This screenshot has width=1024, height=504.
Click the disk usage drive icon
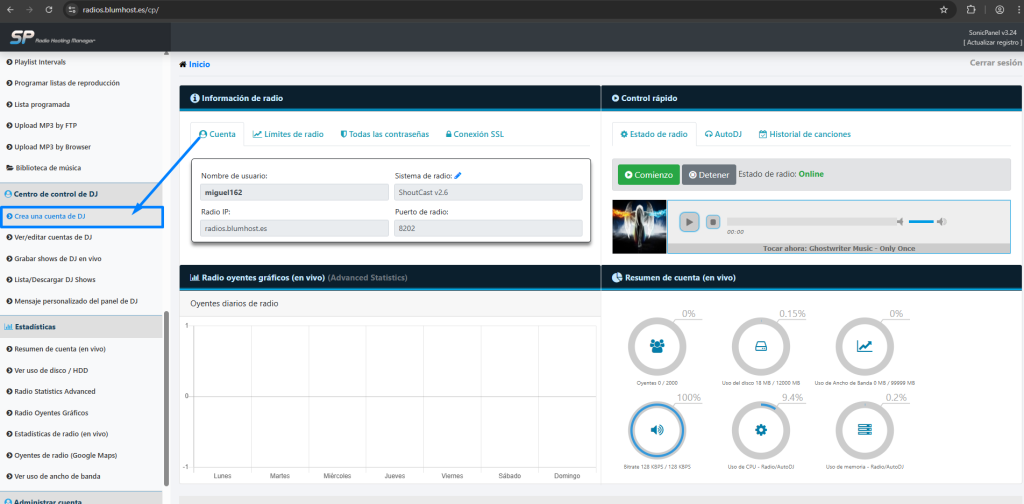(x=761, y=347)
